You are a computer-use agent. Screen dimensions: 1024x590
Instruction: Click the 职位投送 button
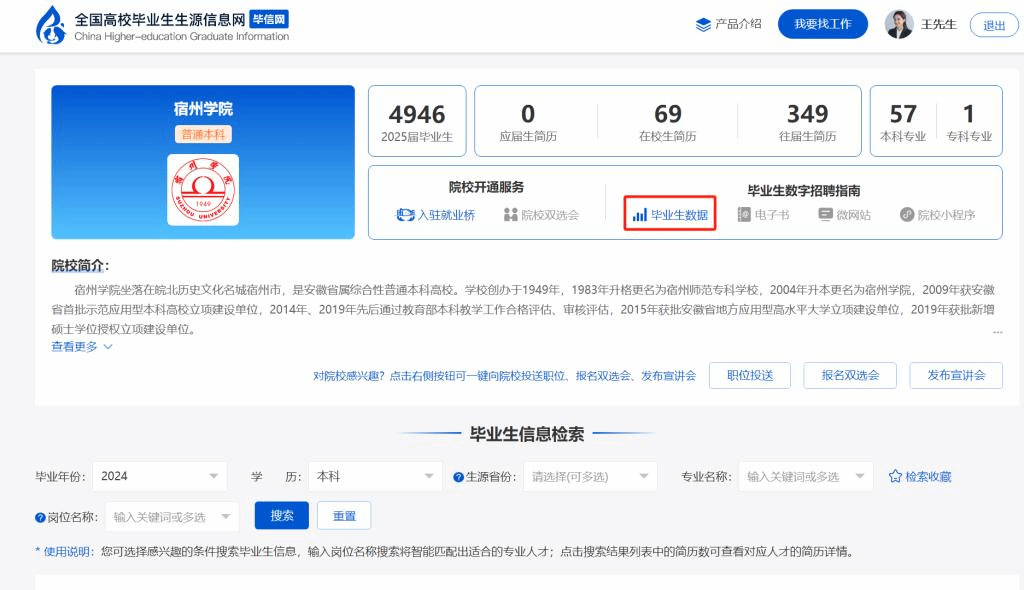pos(749,375)
